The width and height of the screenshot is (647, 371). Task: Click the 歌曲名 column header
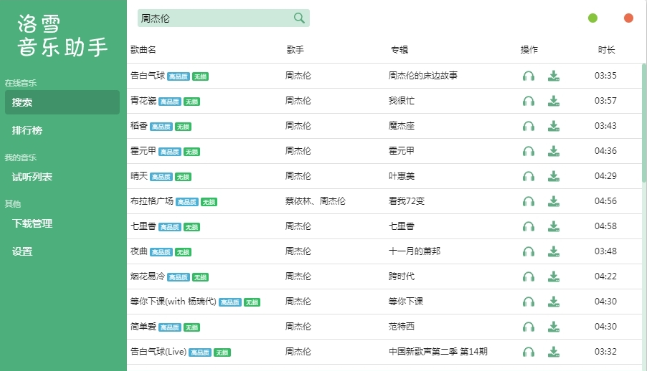[x=143, y=50]
